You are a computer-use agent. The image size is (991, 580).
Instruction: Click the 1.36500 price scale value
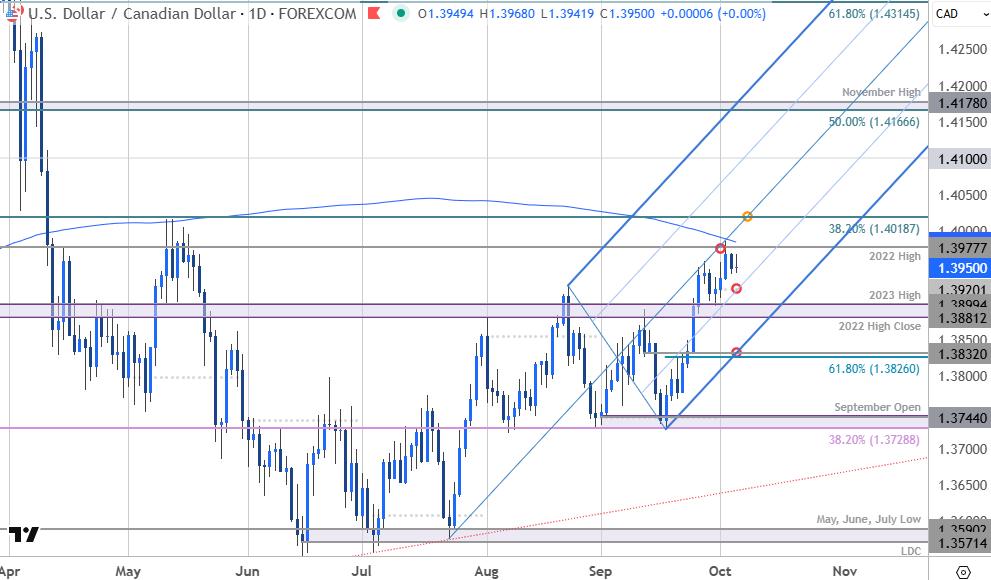pyautogui.click(x=963, y=485)
